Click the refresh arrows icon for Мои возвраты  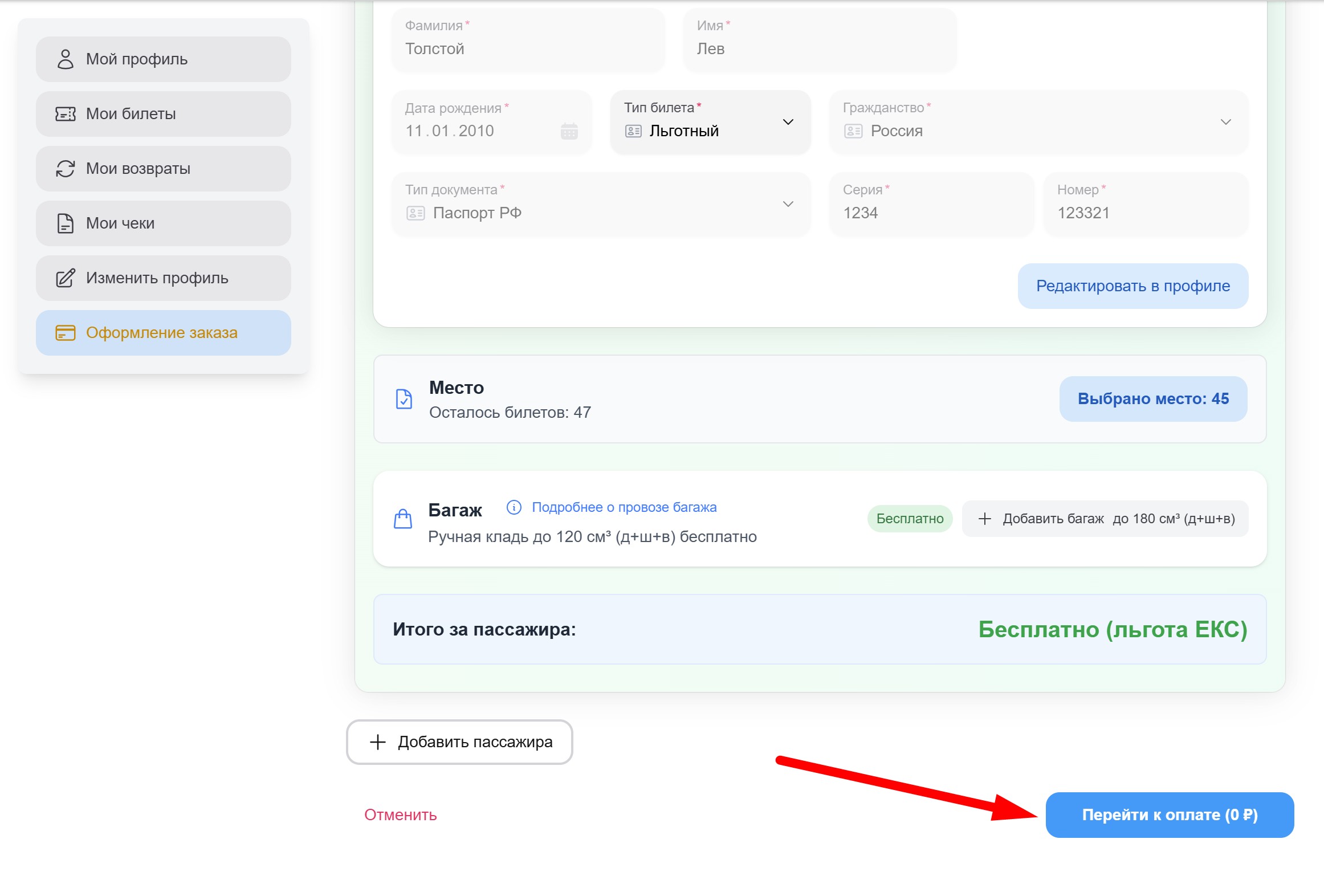(x=66, y=169)
